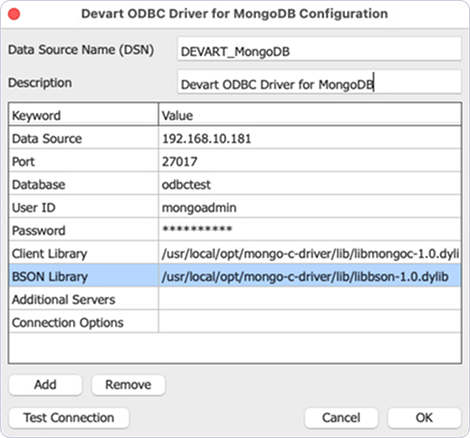Cancel the configuration dialog

pyautogui.click(x=341, y=418)
